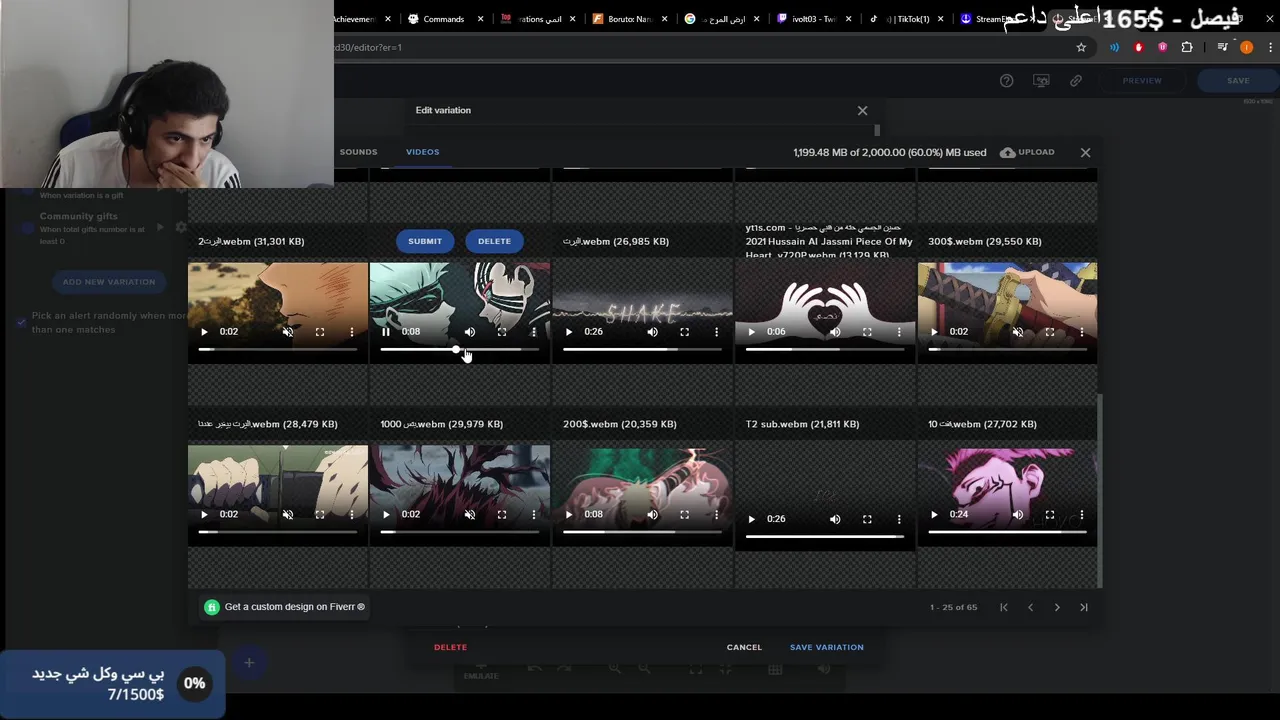The height and width of the screenshot is (720, 1280).
Task: Mute the SHAKE video
Action: click(x=653, y=332)
